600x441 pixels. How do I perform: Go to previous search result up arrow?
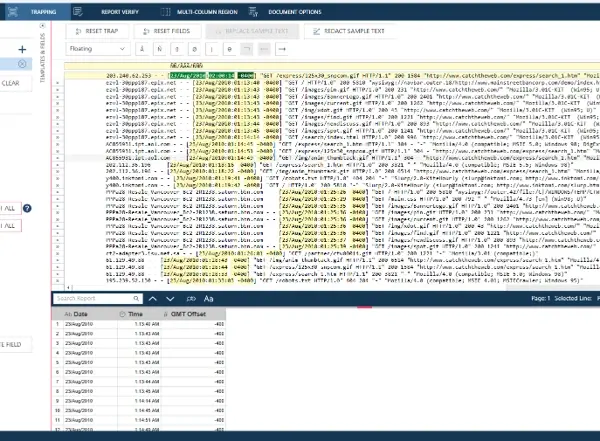tap(153, 299)
